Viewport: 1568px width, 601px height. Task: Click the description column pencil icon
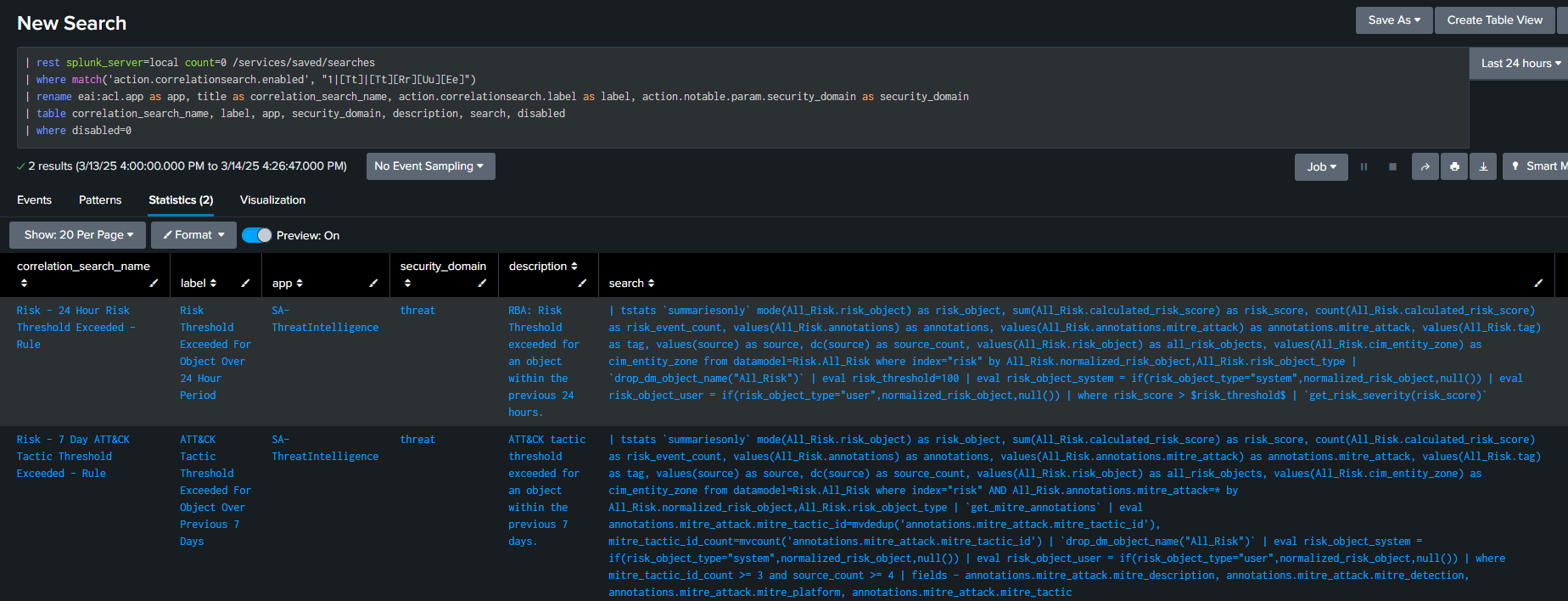click(x=582, y=284)
